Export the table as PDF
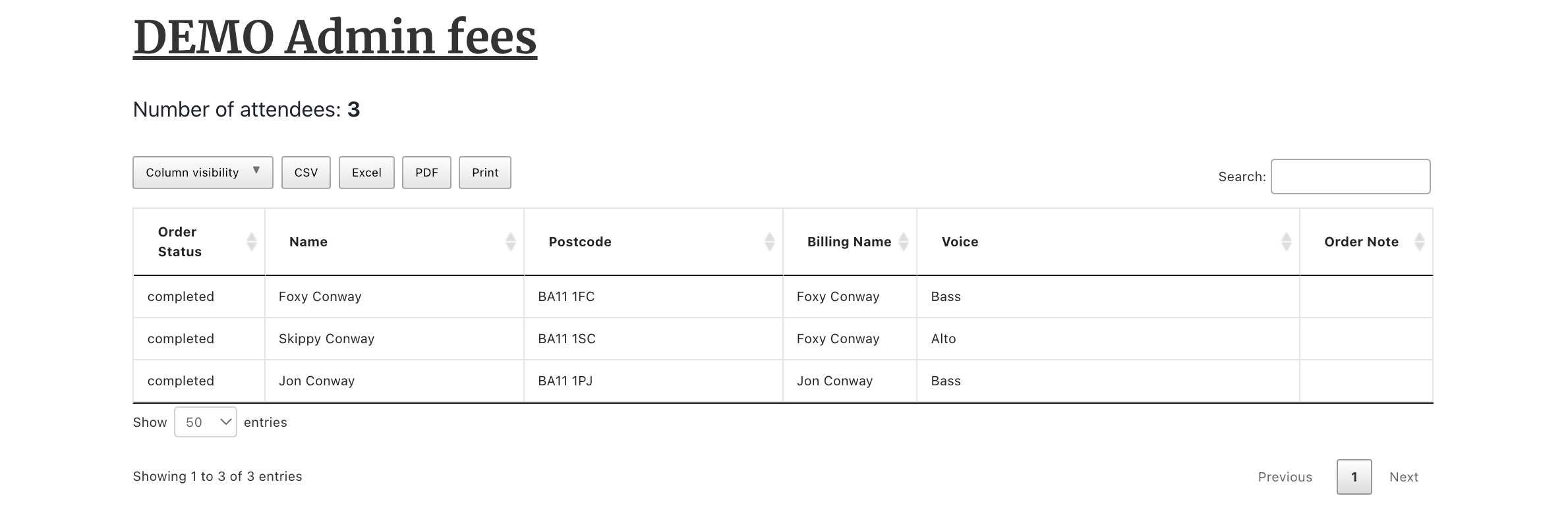The height and width of the screenshot is (523, 1568). [x=426, y=173]
